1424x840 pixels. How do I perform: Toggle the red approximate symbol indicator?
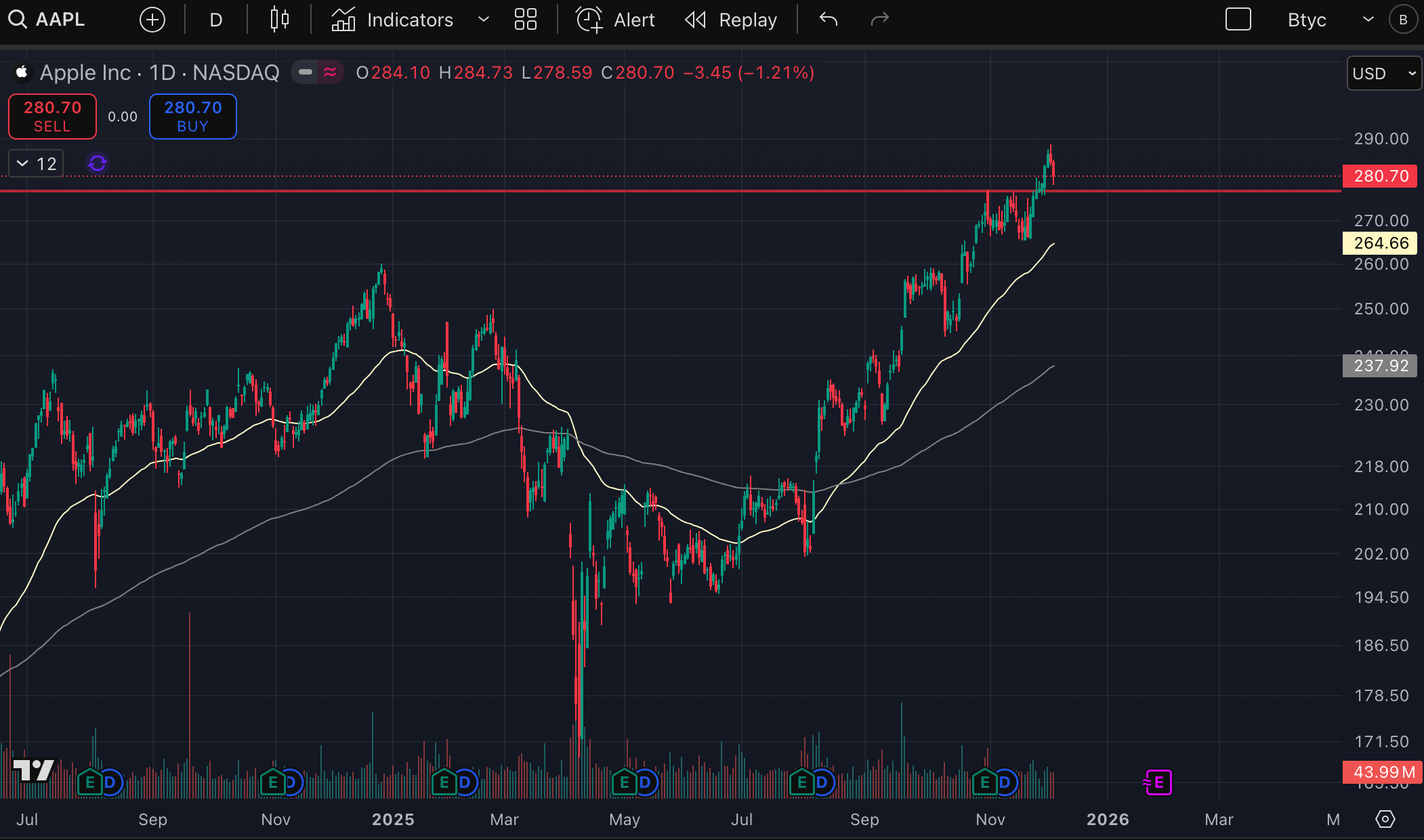click(x=330, y=72)
